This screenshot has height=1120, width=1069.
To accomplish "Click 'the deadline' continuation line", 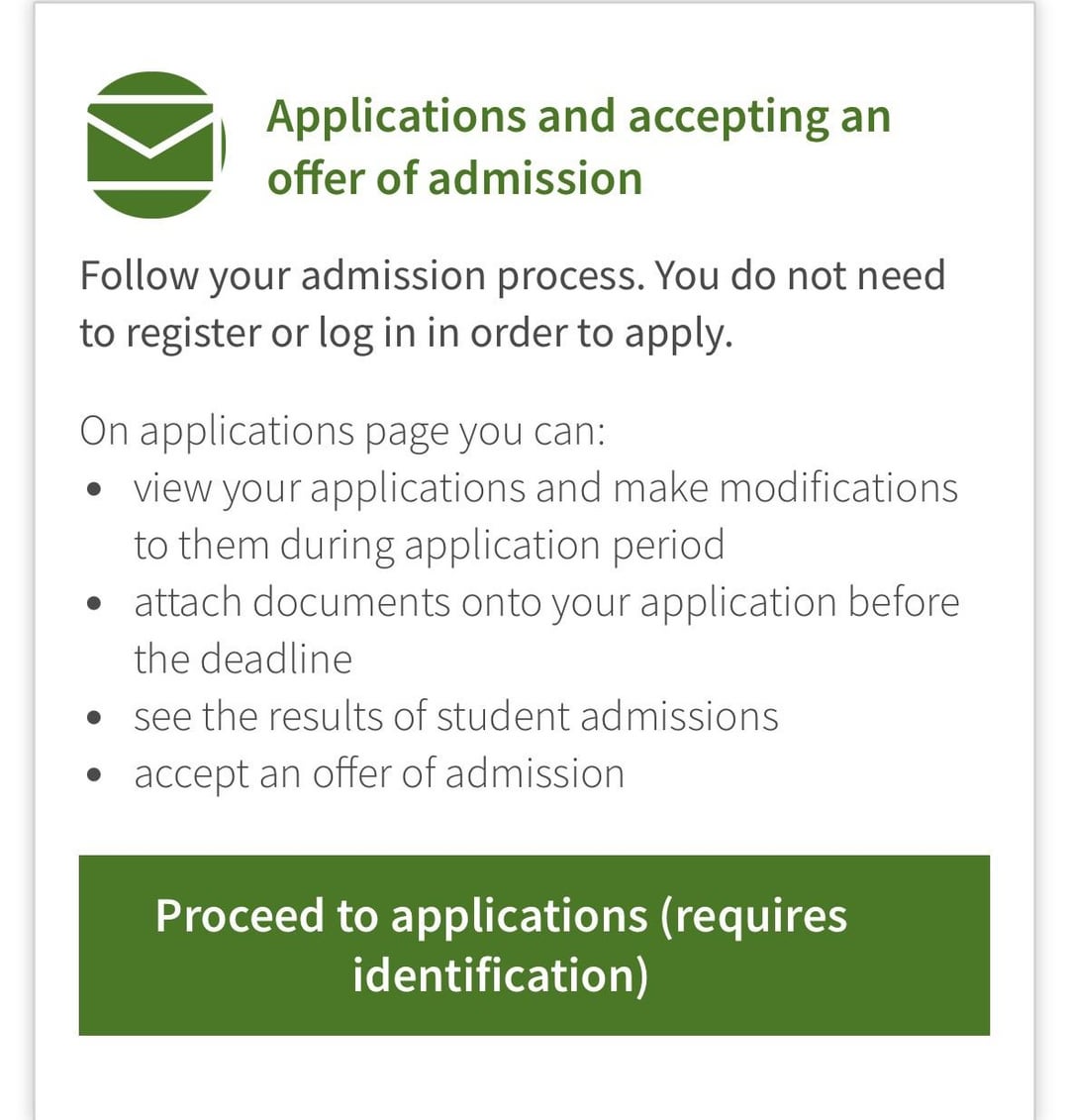I will point(243,660).
